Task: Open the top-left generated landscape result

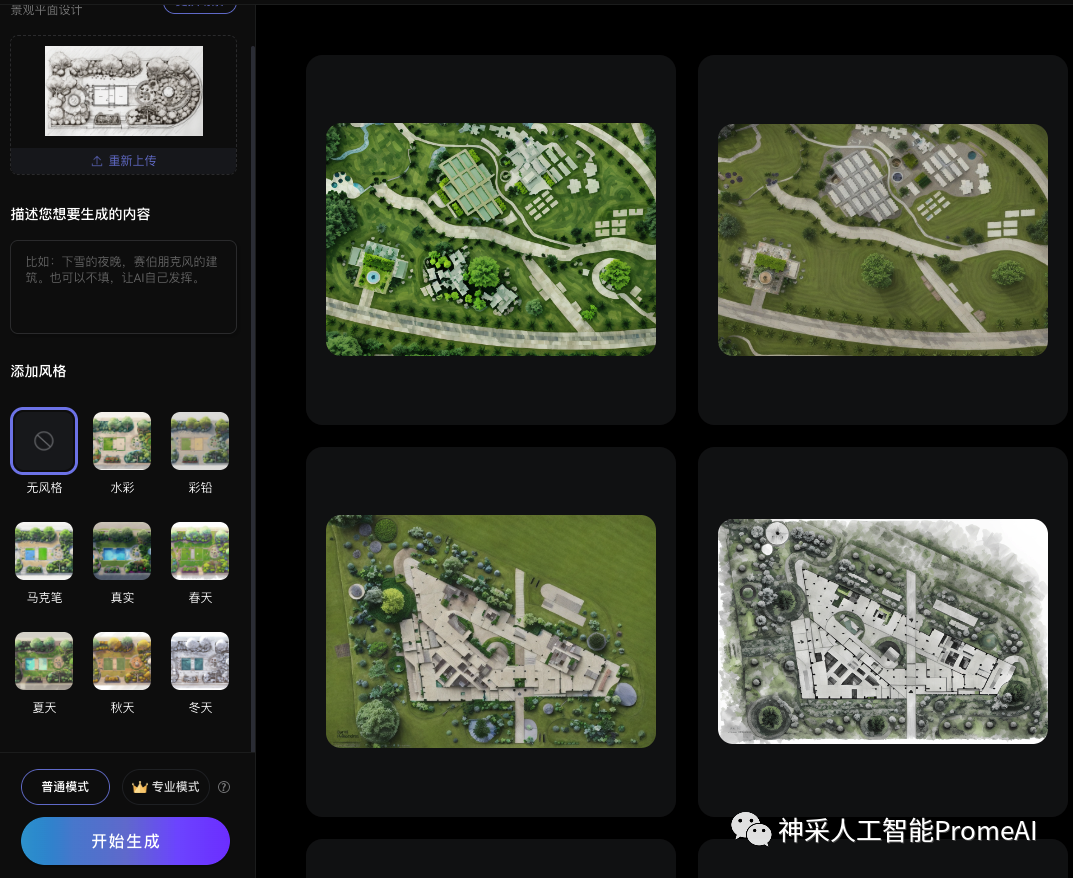Action: click(x=491, y=239)
